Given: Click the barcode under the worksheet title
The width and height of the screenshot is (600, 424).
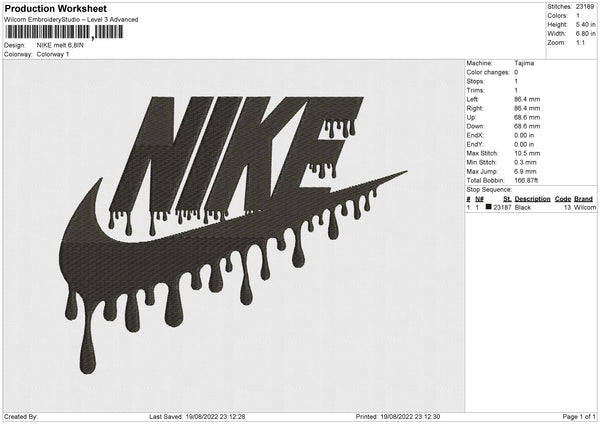Looking at the screenshot, I should coord(64,32).
